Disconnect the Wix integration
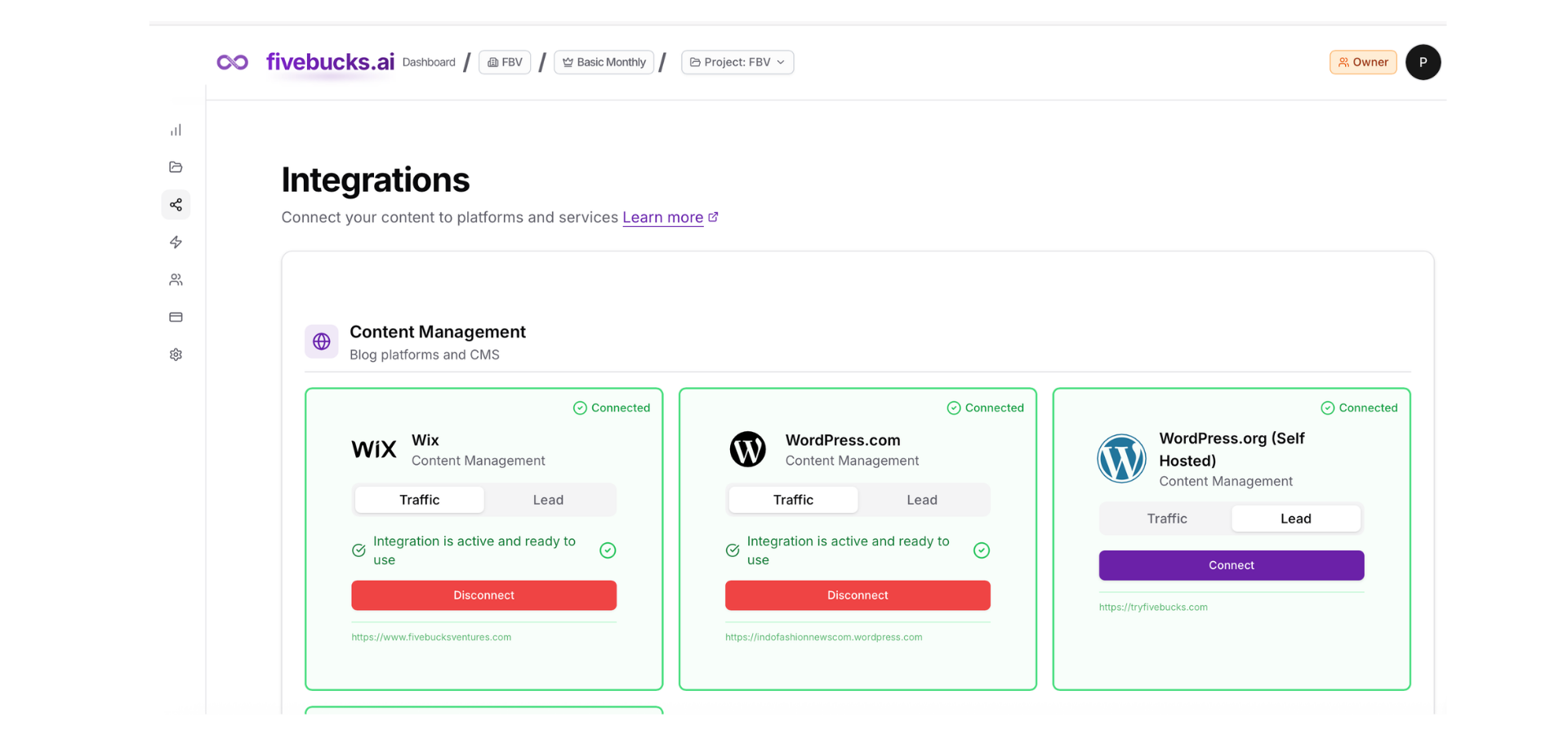1568x735 pixels. coord(483,595)
